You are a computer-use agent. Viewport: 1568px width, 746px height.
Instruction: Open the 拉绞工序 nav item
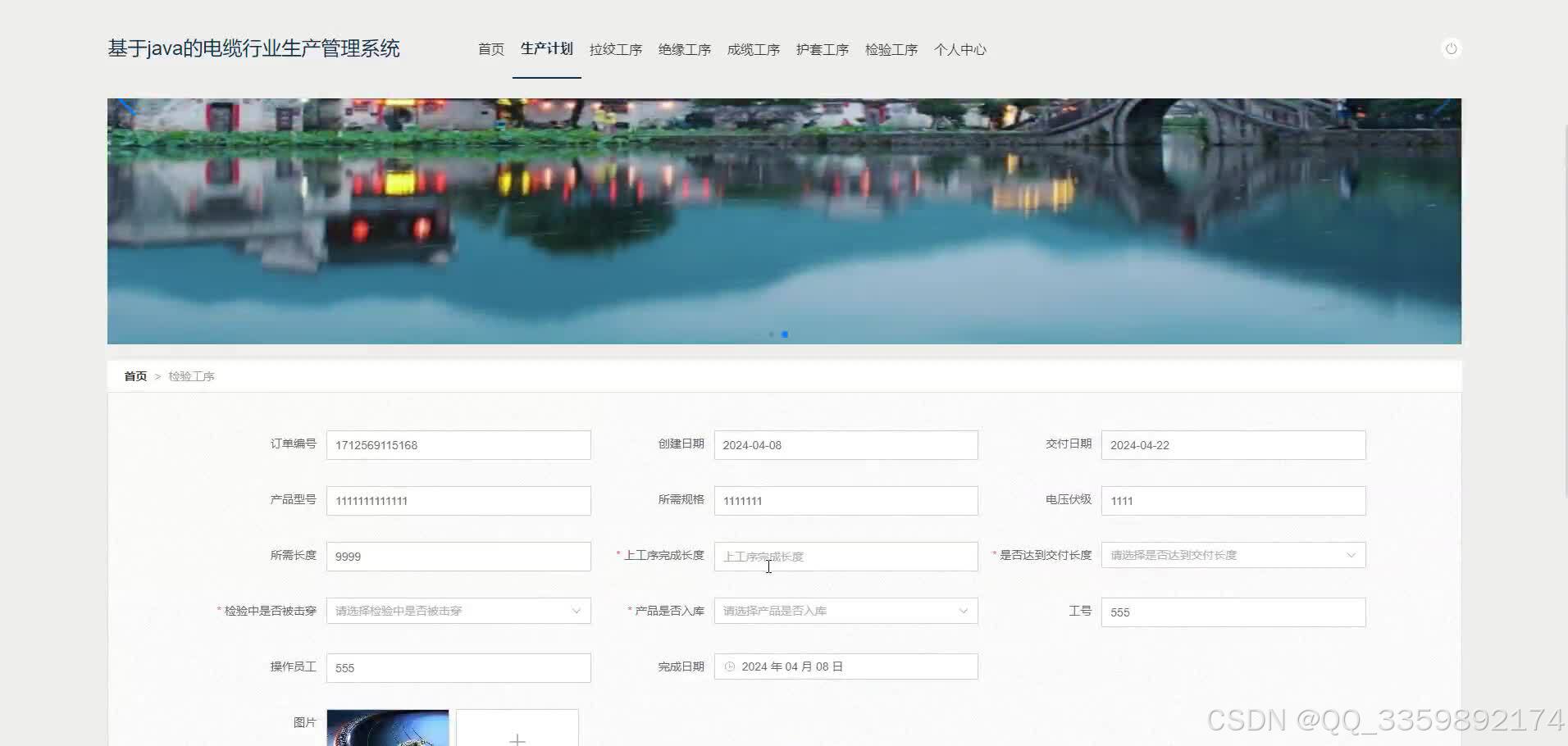[x=616, y=49]
